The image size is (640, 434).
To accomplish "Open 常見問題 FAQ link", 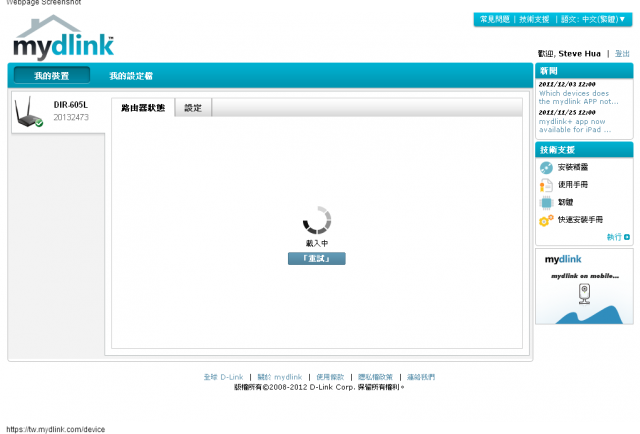I will [x=495, y=19].
